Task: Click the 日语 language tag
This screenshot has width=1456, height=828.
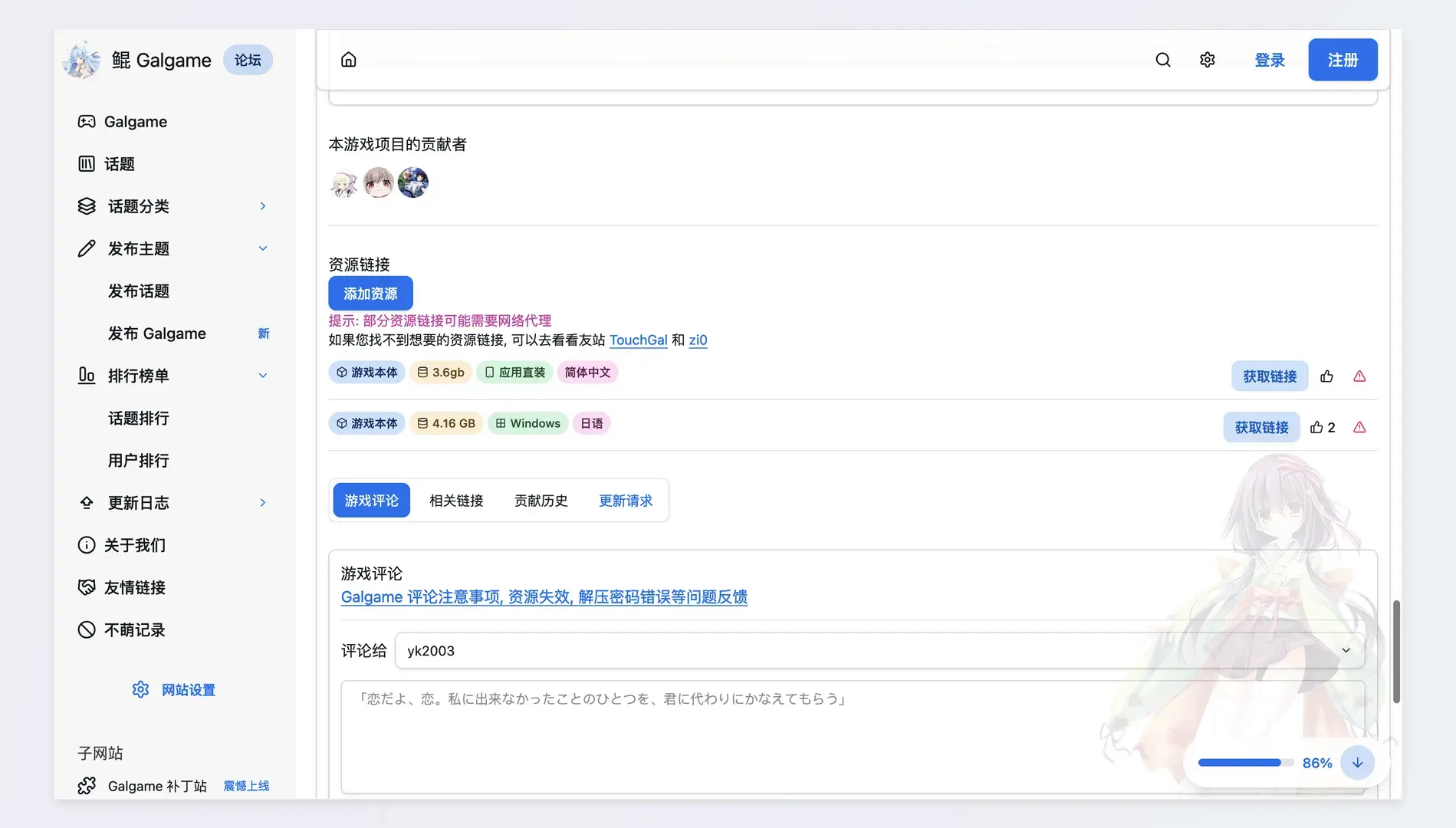Action: point(591,423)
